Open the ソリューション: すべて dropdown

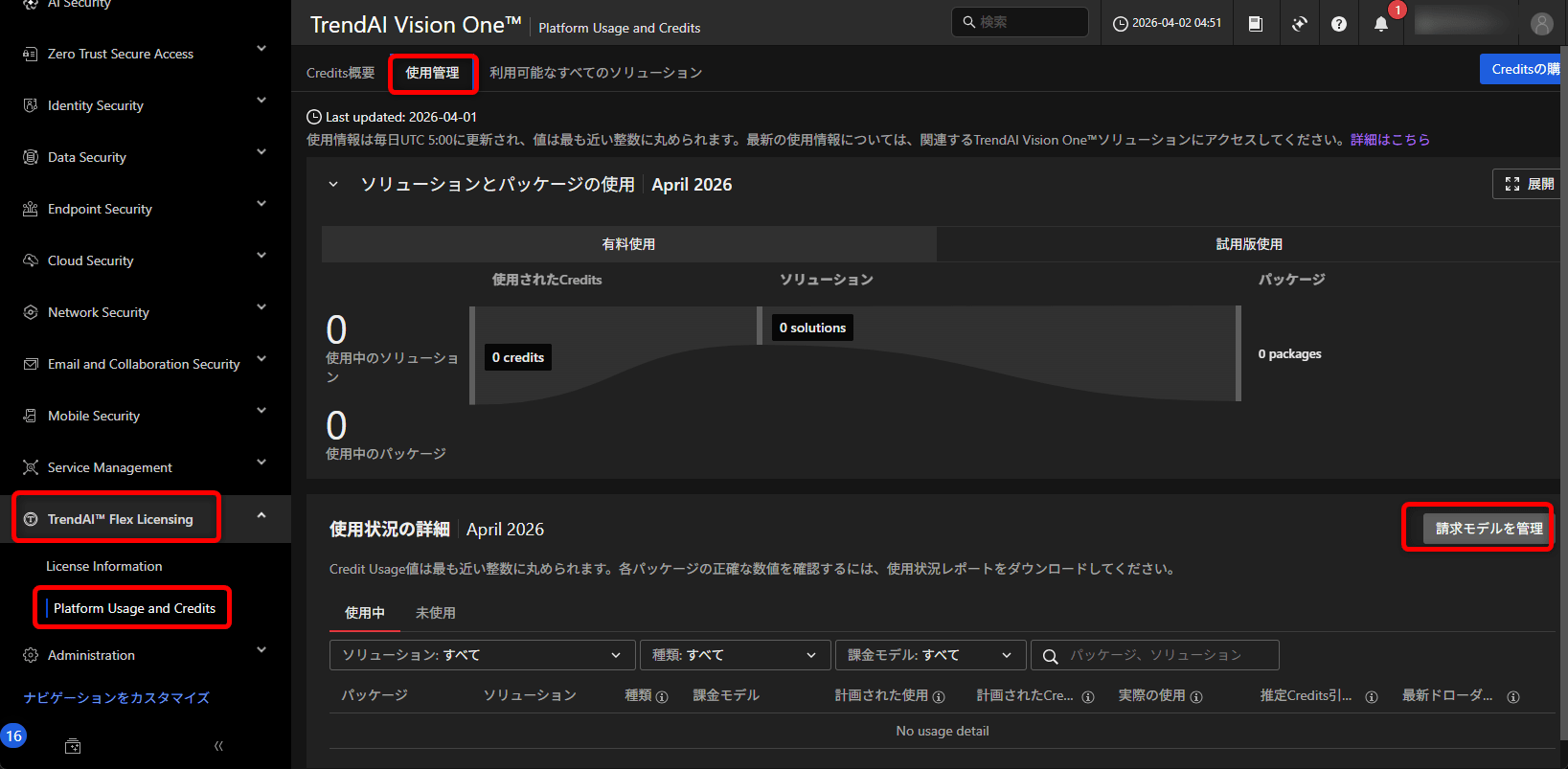click(482, 655)
